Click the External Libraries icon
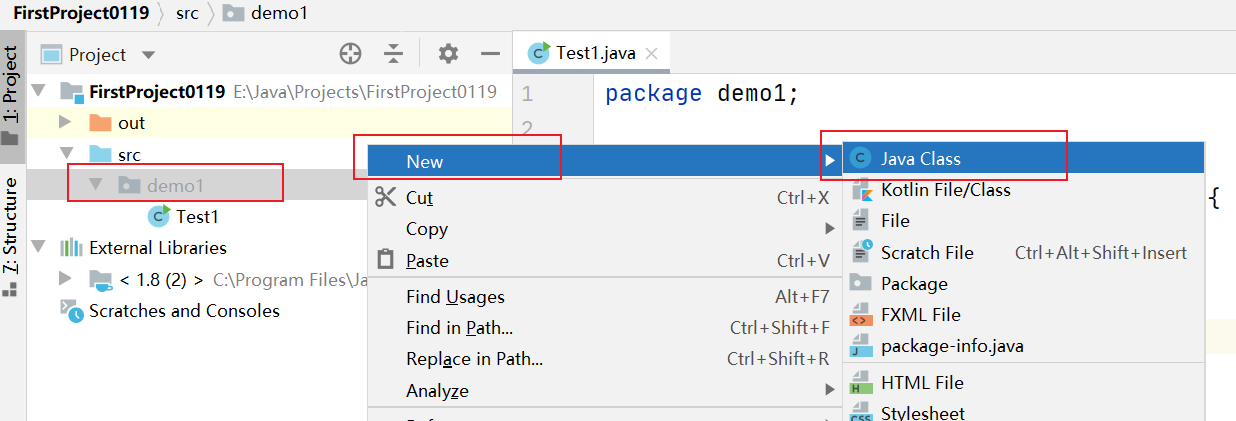 [x=71, y=248]
